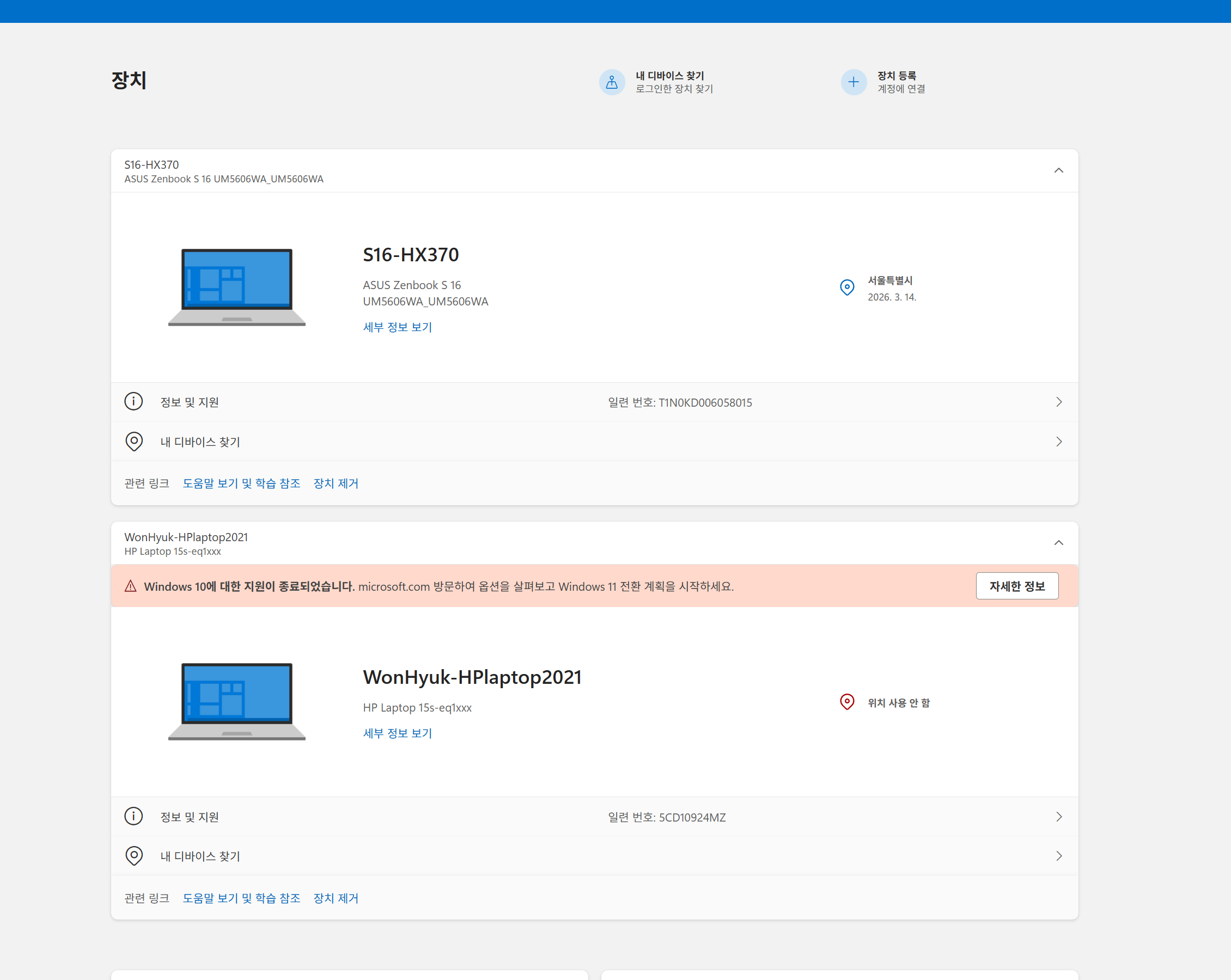Click the Find My Device person icon
This screenshot has height=980, width=1231.
point(612,82)
